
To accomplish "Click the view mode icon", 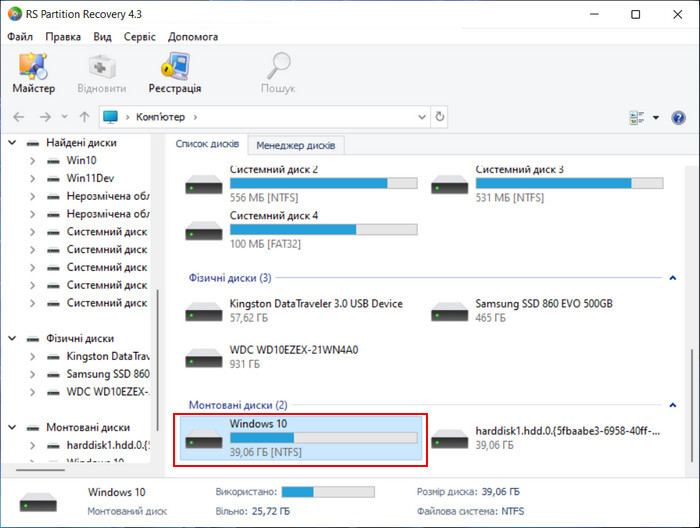I will point(637,118).
